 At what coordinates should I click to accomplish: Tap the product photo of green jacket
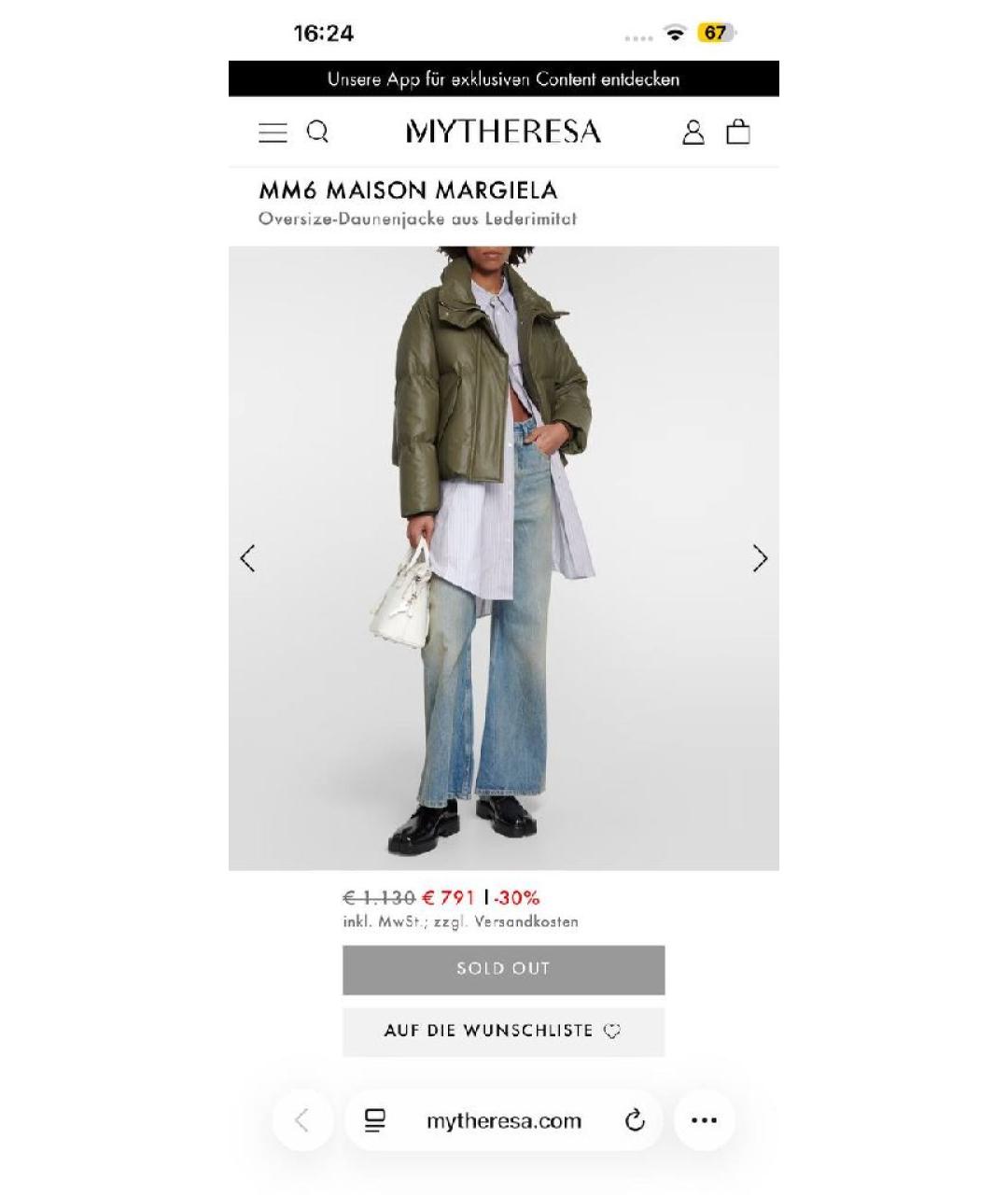pos(504,558)
